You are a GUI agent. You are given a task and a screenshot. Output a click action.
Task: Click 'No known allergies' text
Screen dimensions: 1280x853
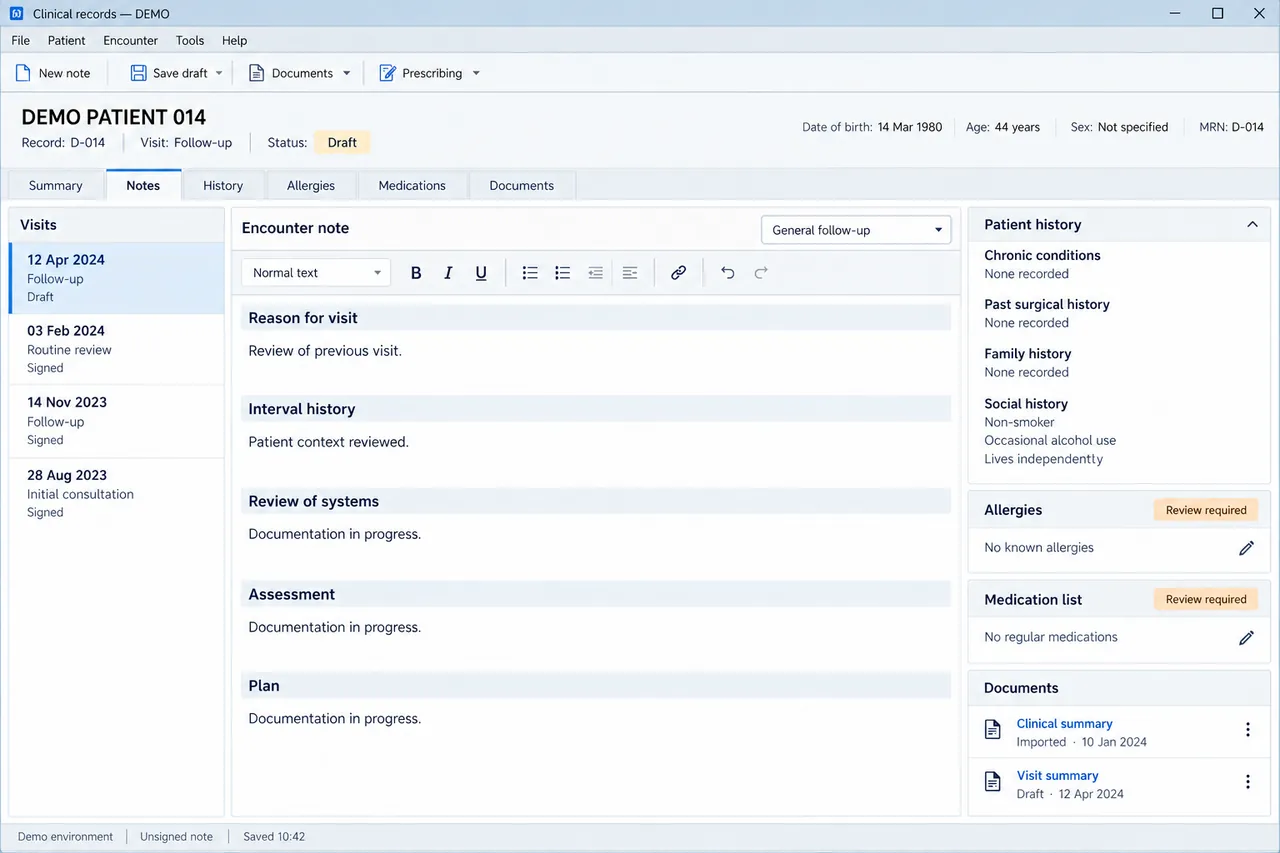[x=1039, y=548]
